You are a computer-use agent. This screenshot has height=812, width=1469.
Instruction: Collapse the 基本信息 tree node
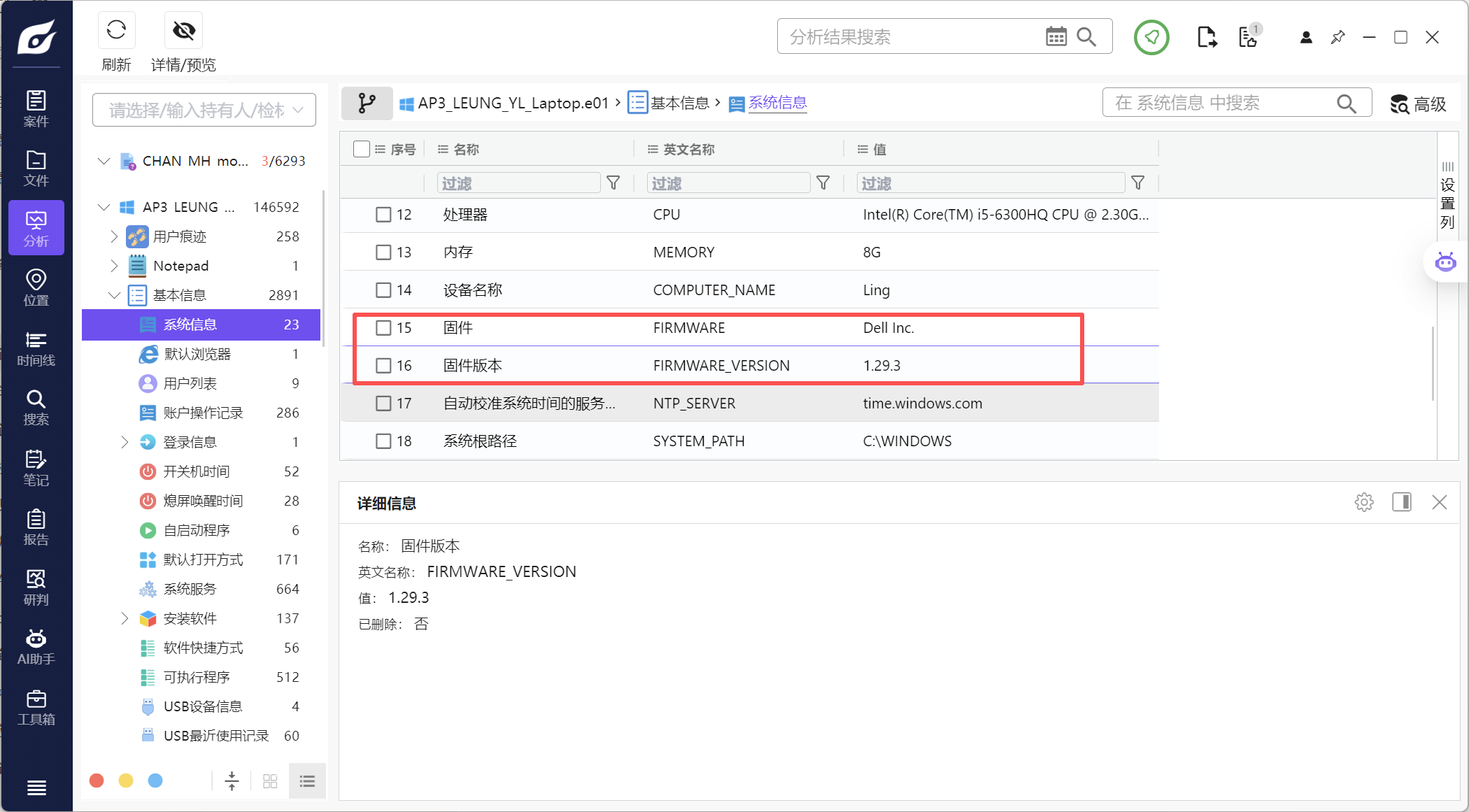114,295
